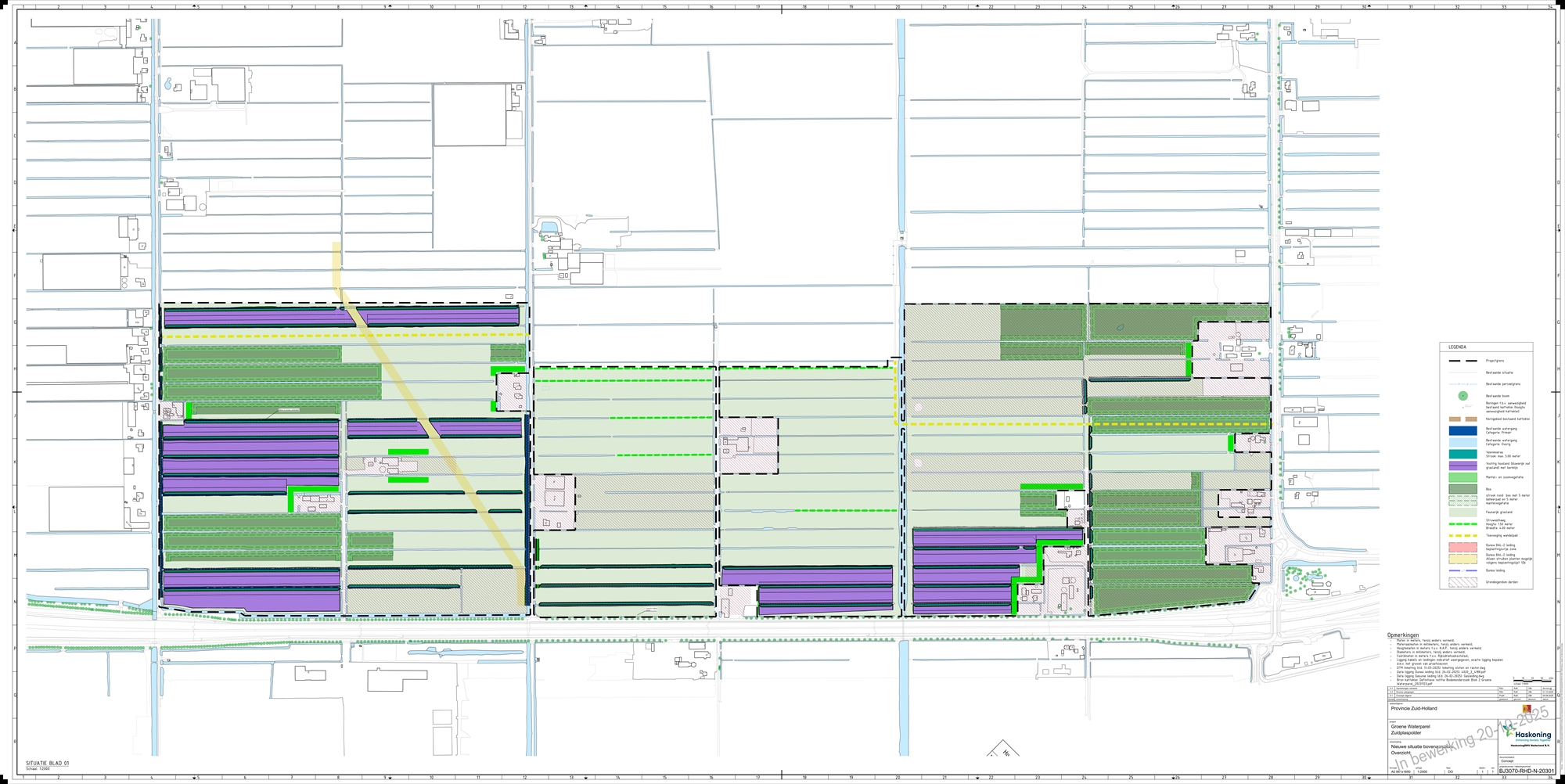
Task: Click the green tree symbol for Bestaande boom
Action: coord(1462,397)
